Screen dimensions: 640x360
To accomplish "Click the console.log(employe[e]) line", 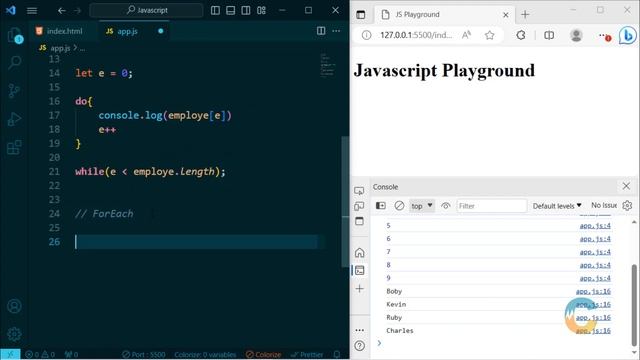I will point(165,116).
